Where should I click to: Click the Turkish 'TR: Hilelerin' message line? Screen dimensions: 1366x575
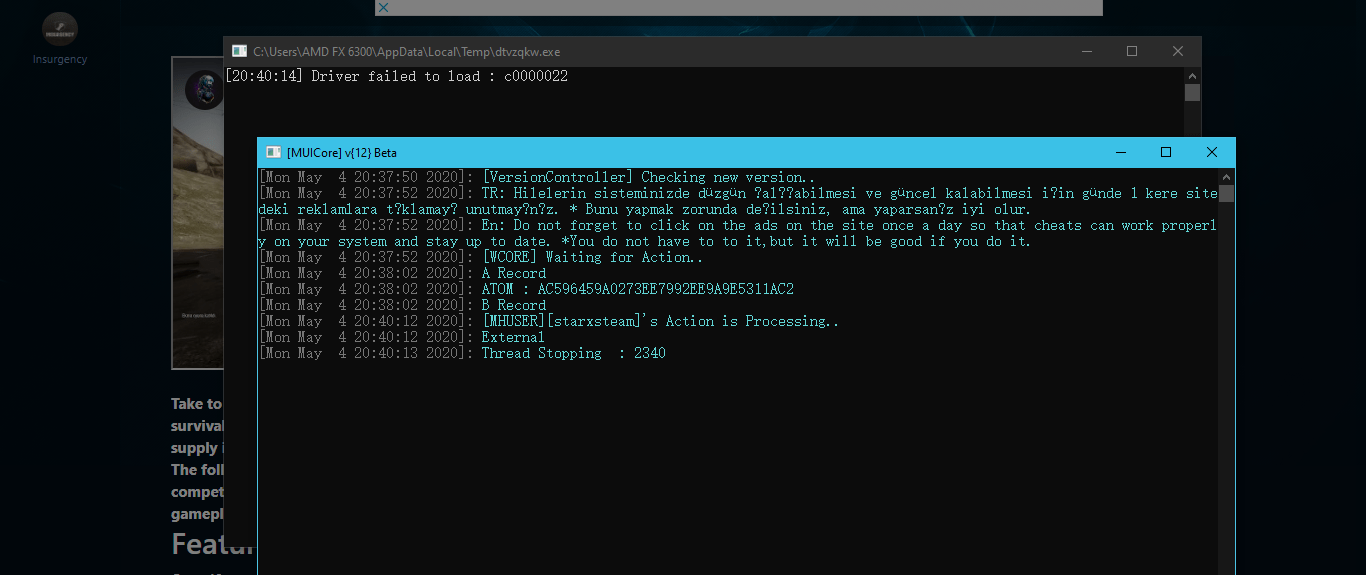pyautogui.click(x=738, y=201)
